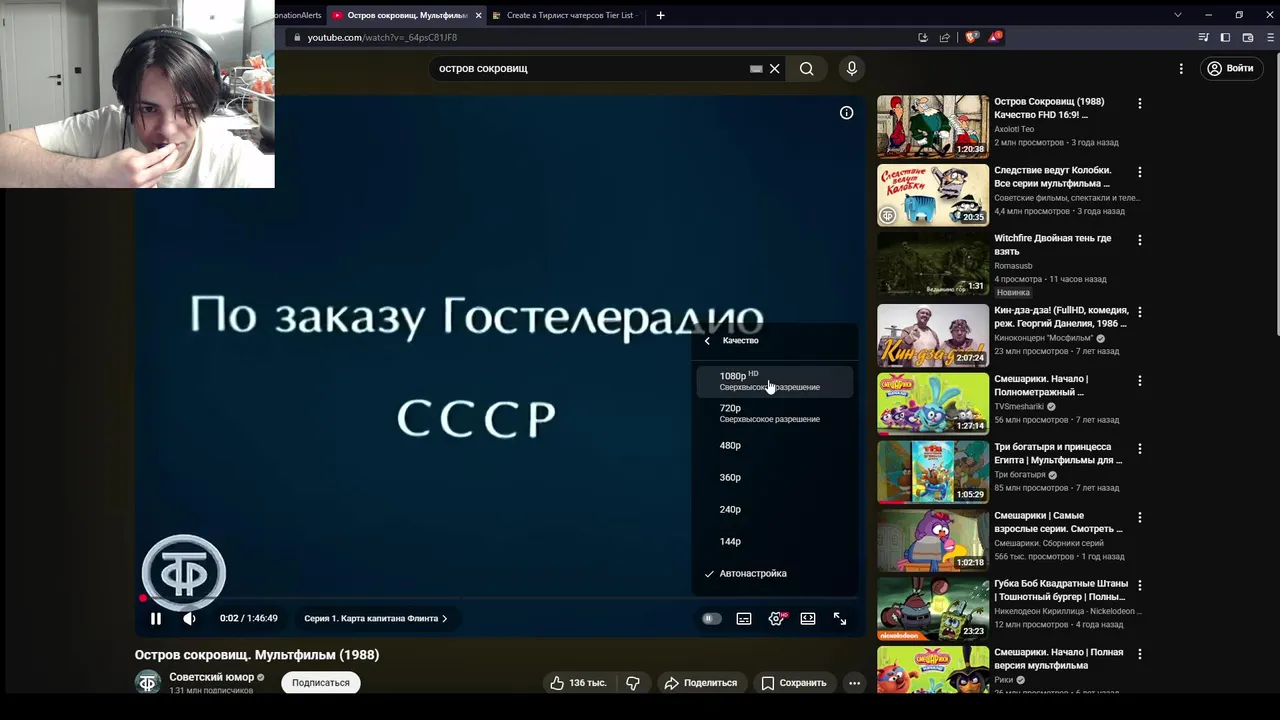
Task: Open options menu for Witchfire video
Action: (x=1139, y=240)
